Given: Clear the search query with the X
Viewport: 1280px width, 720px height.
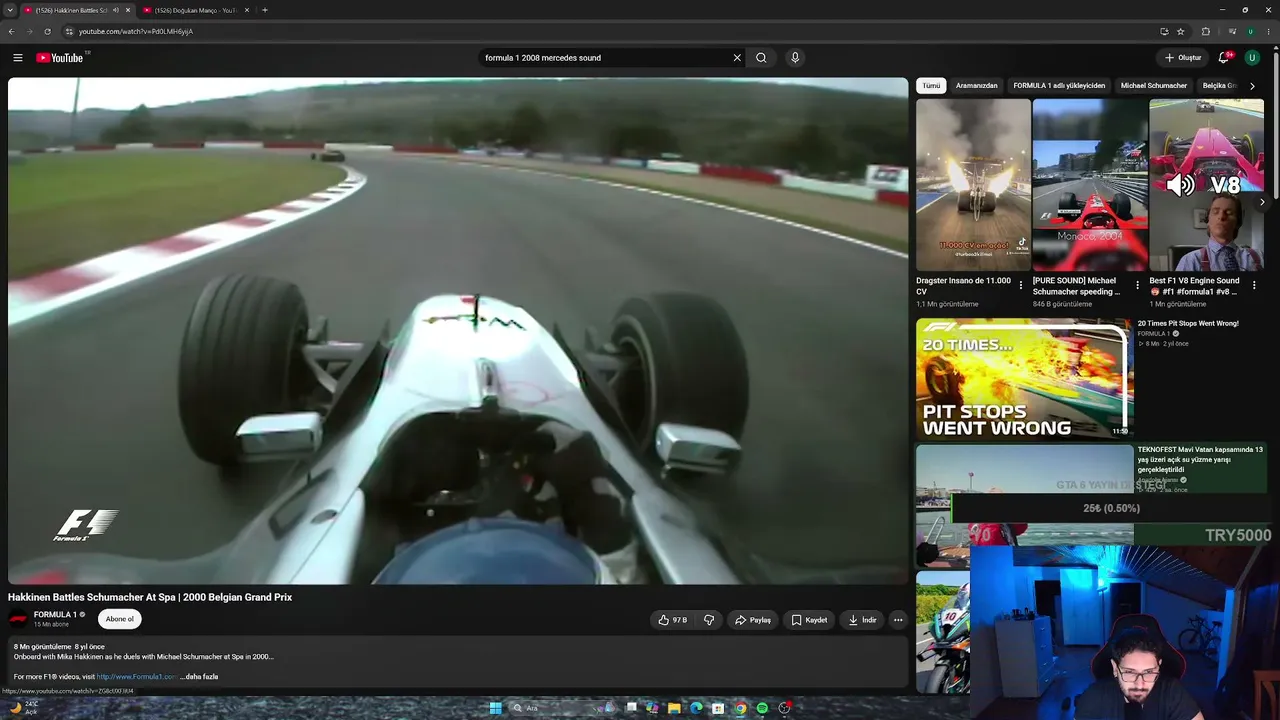Looking at the screenshot, I should (737, 58).
